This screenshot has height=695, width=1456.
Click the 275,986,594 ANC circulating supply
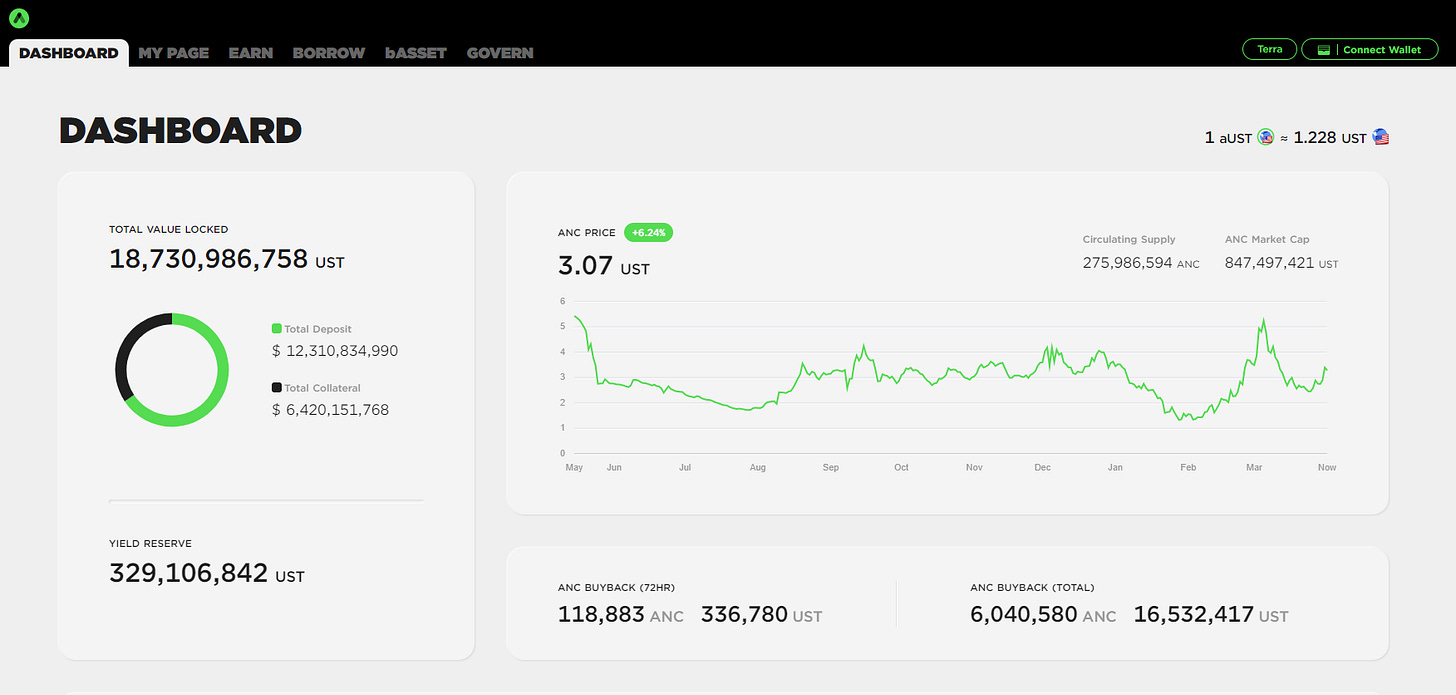[1141, 263]
